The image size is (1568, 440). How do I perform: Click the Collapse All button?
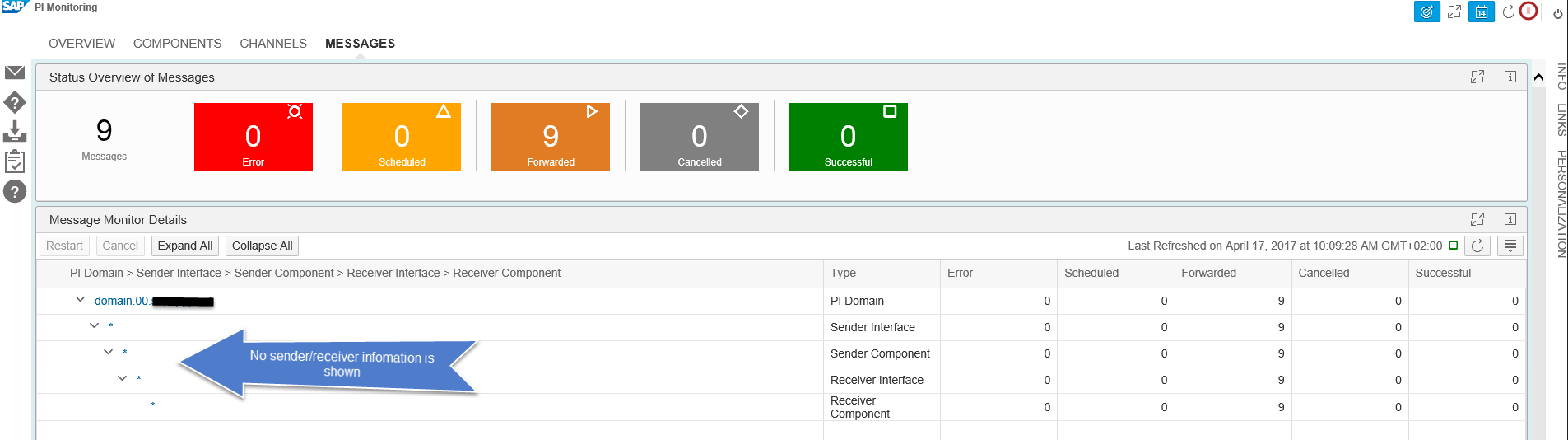(262, 246)
